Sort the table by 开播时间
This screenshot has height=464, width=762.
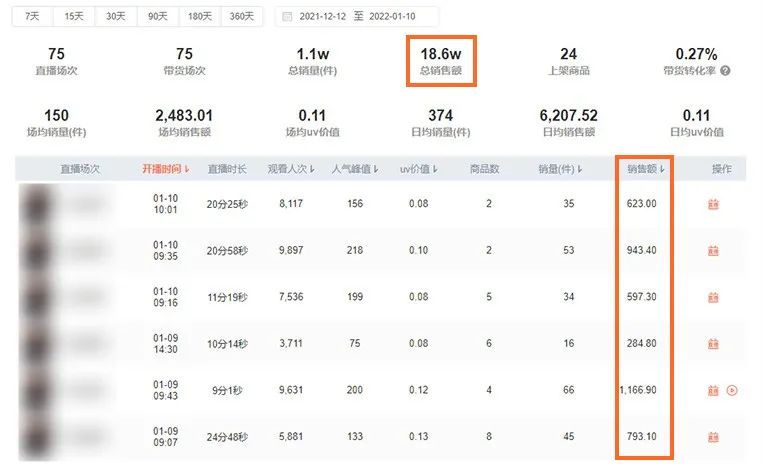(166, 169)
